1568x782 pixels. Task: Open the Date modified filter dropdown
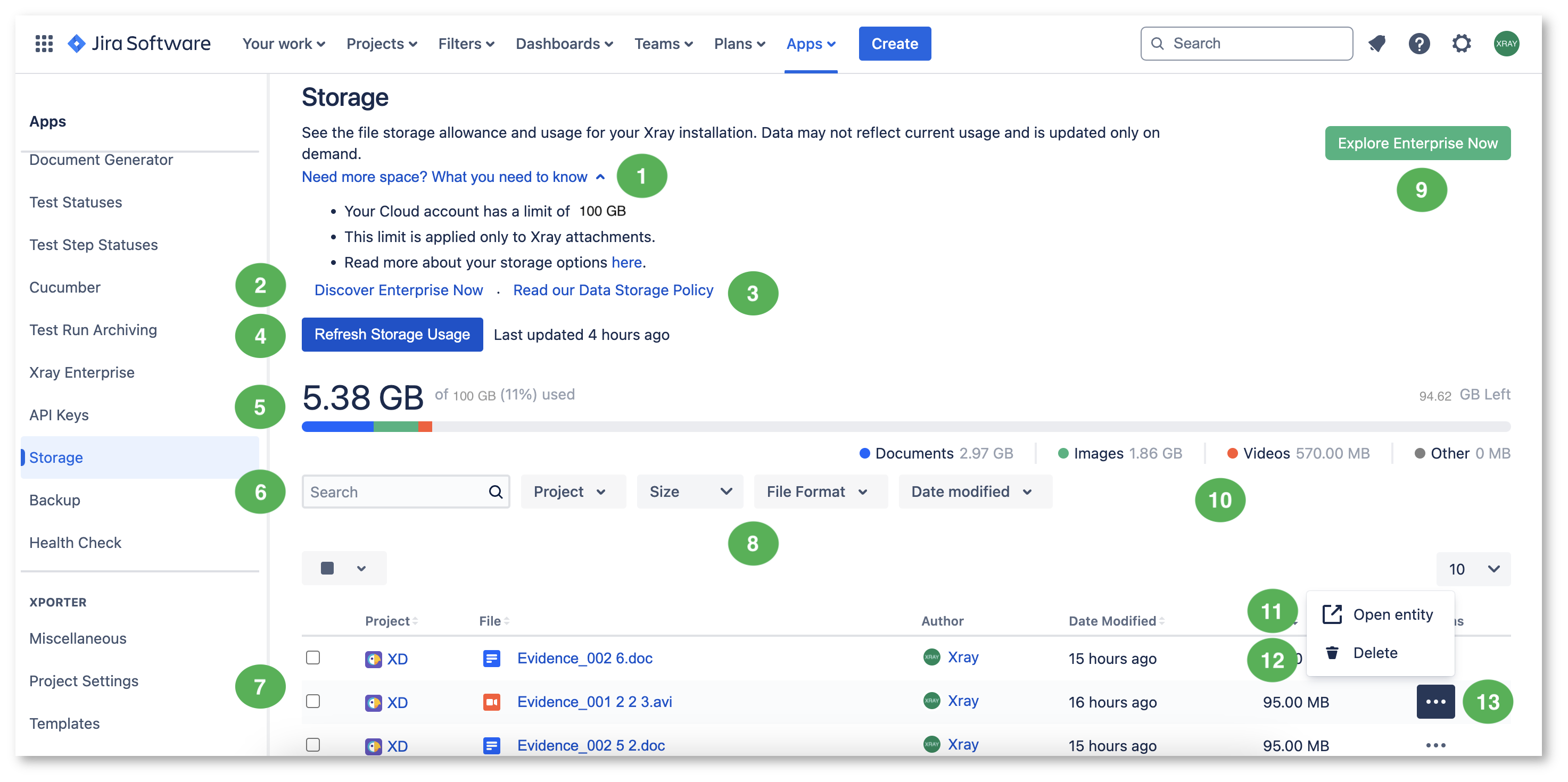pos(975,492)
